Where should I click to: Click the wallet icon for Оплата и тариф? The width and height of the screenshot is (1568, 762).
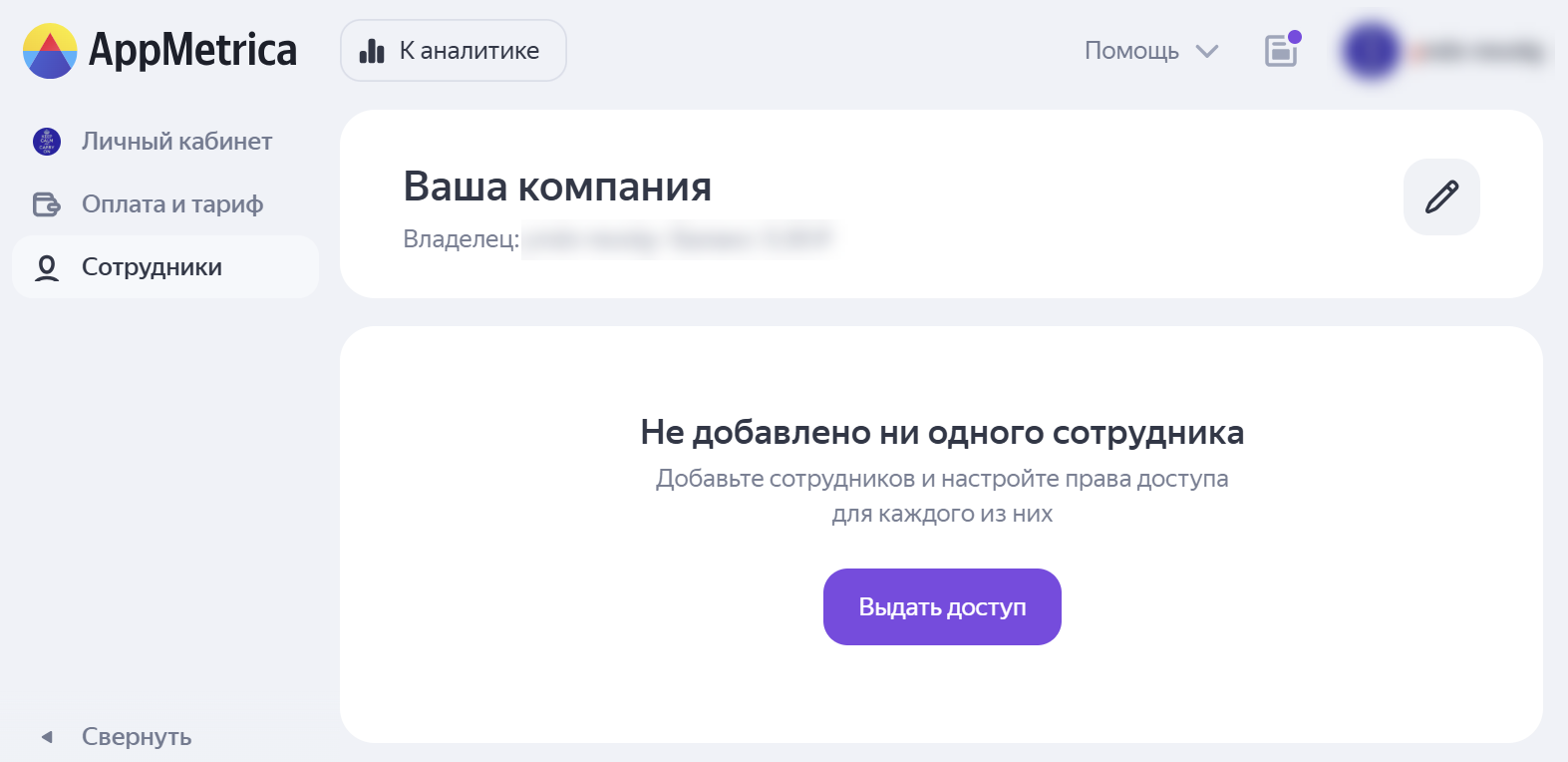47,204
